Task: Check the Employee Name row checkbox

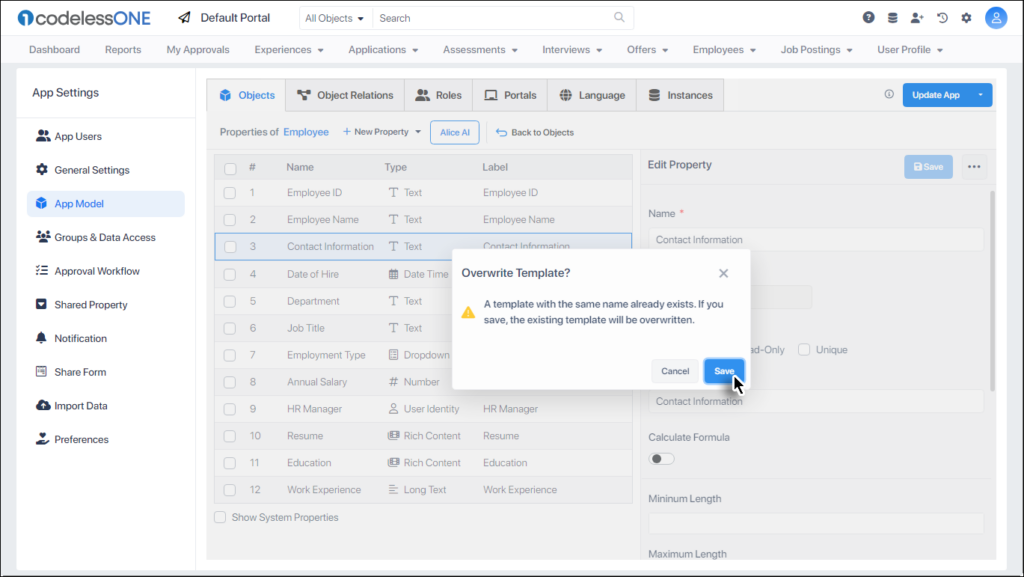Action: (230, 220)
